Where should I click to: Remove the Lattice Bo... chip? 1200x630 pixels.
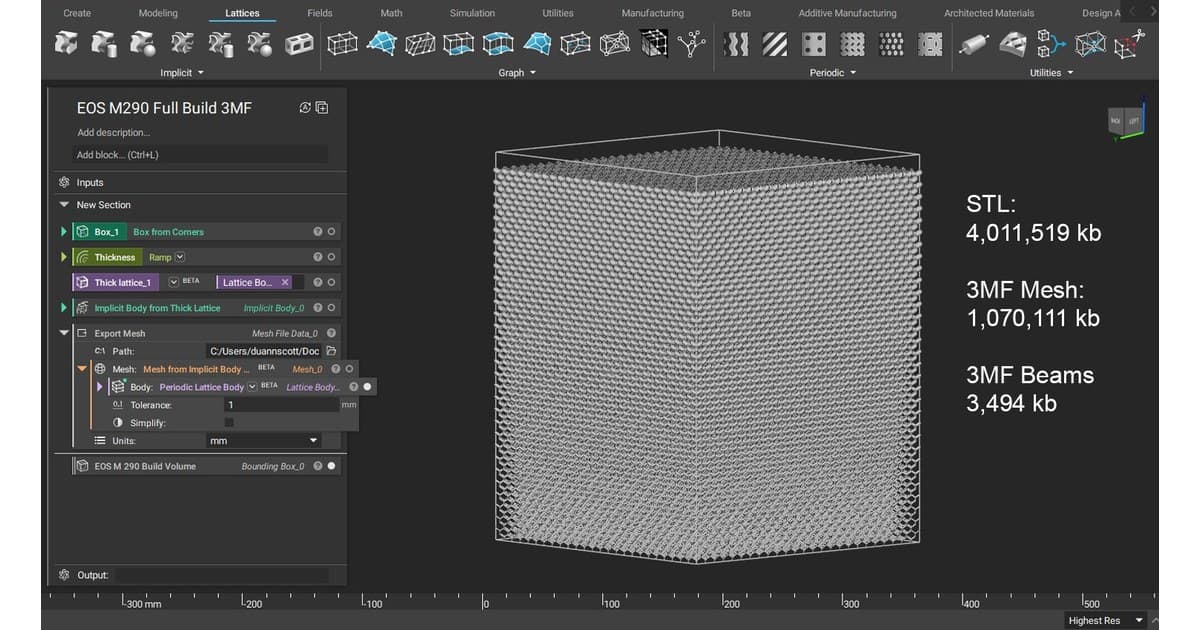(x=285, y=282)
